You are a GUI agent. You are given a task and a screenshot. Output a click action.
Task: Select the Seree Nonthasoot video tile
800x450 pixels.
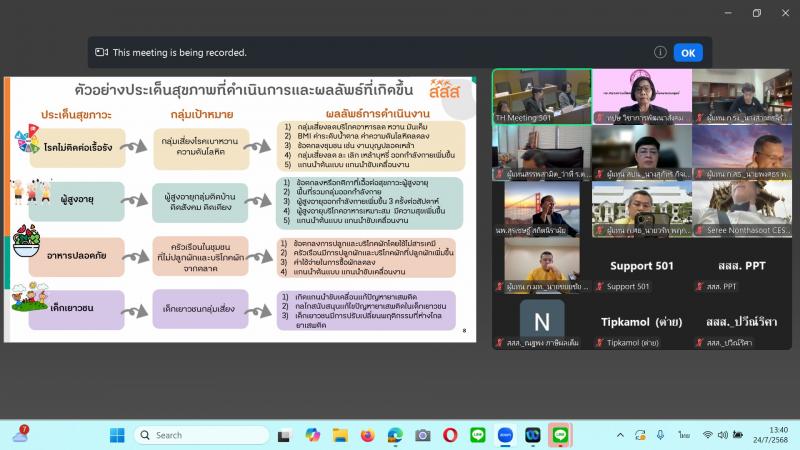click(742, 209)
